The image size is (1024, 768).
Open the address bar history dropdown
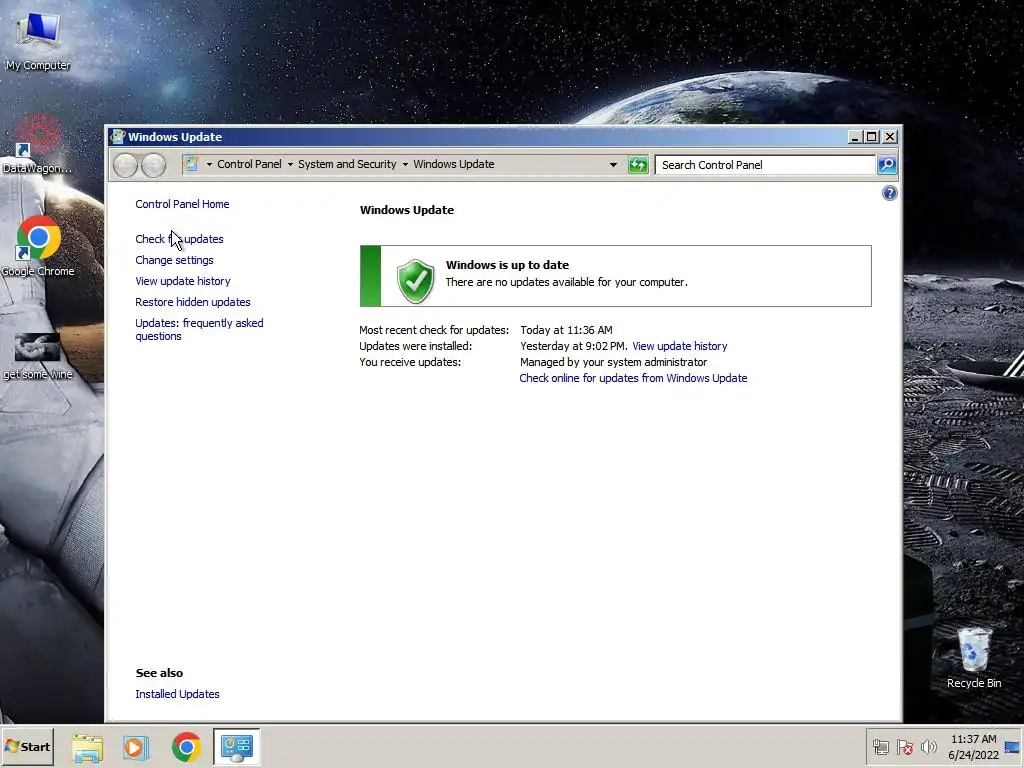coord(613,165)
